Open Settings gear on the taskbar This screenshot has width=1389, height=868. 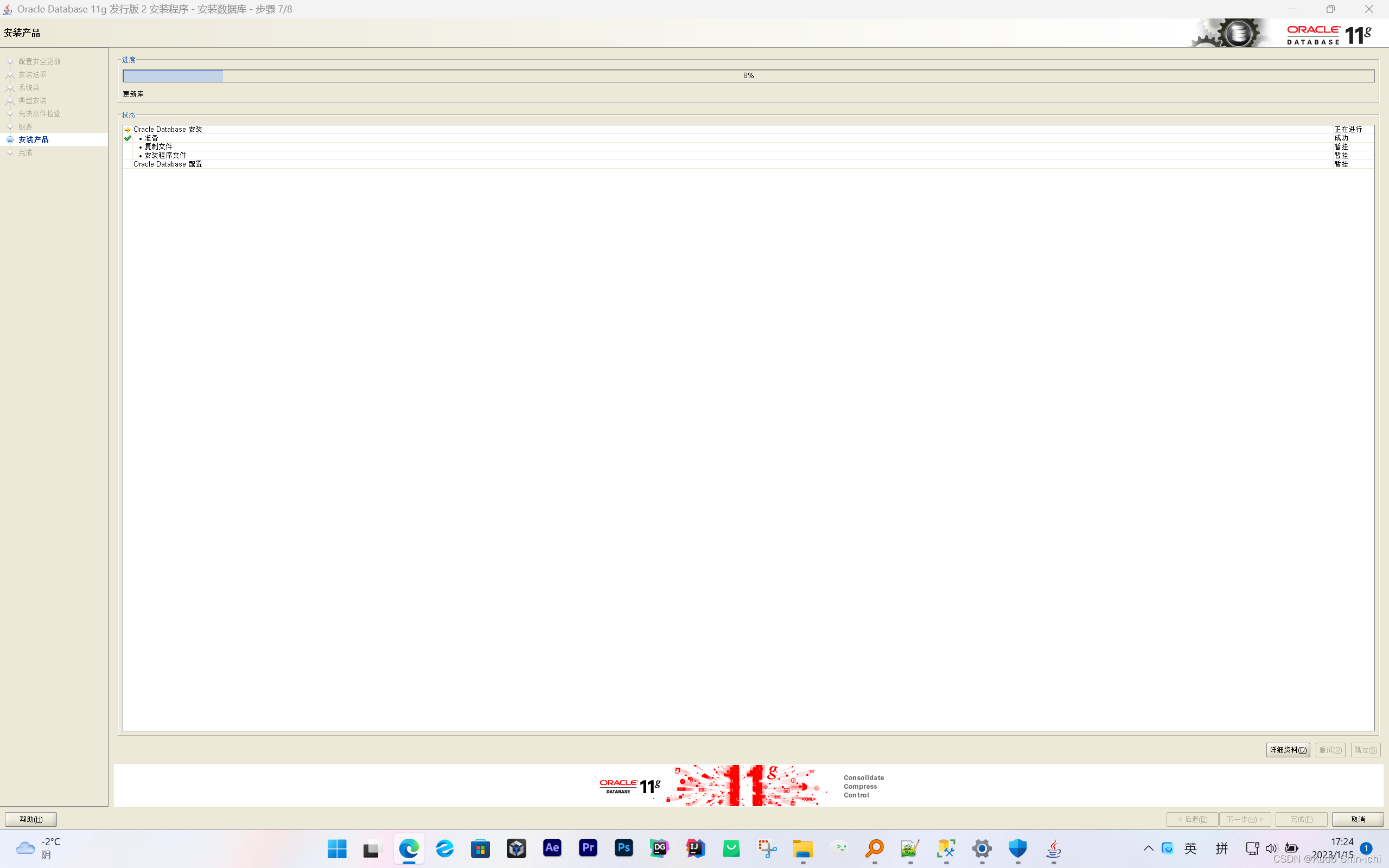[982, 848]
